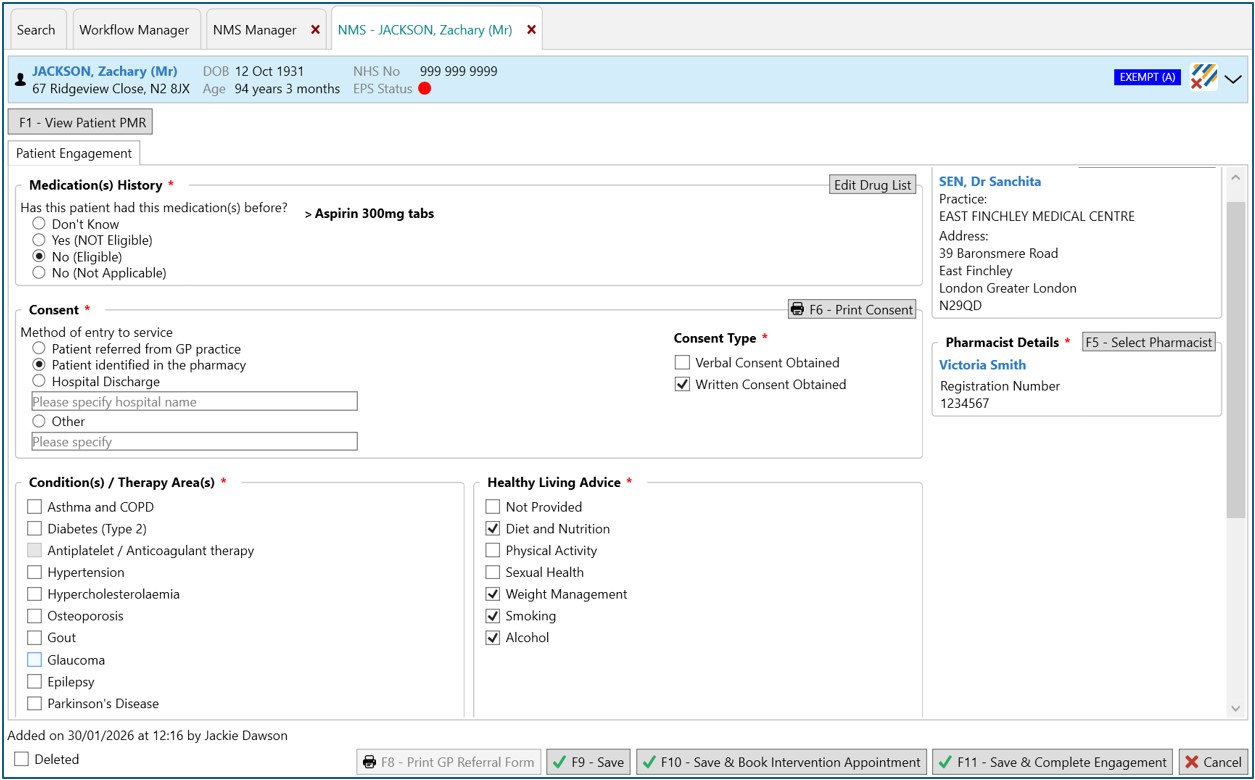The height and width of the screenshot is (780, 1255).
Task: Click the patient silhouette icon beside JACKSON
Action: tap(20, 79)
